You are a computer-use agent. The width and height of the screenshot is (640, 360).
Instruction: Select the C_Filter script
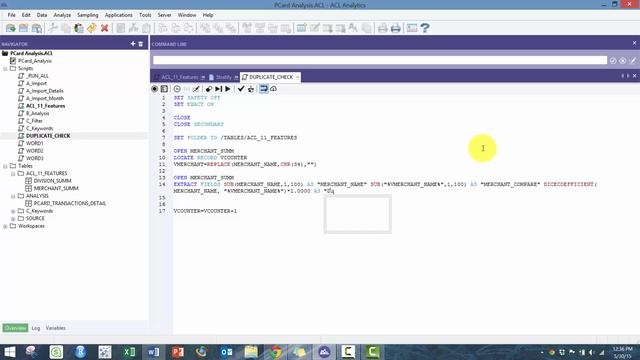(34, 121)
